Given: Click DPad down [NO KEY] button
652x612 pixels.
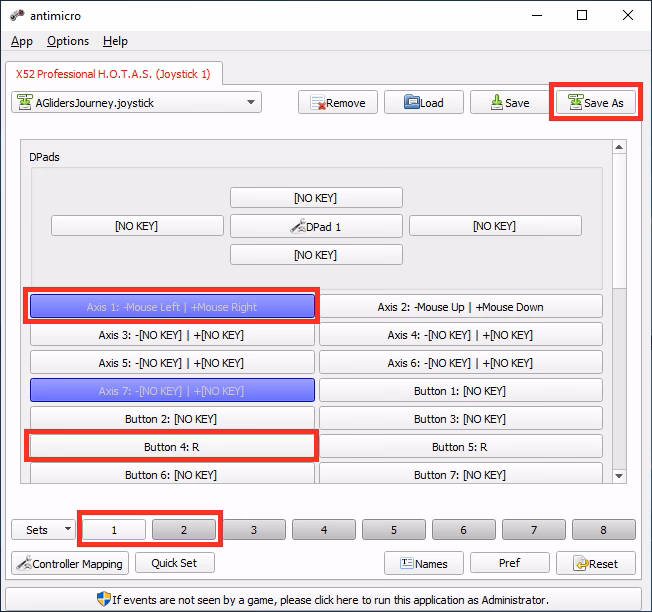Looking at the screenshot, I should click(316, 254).
